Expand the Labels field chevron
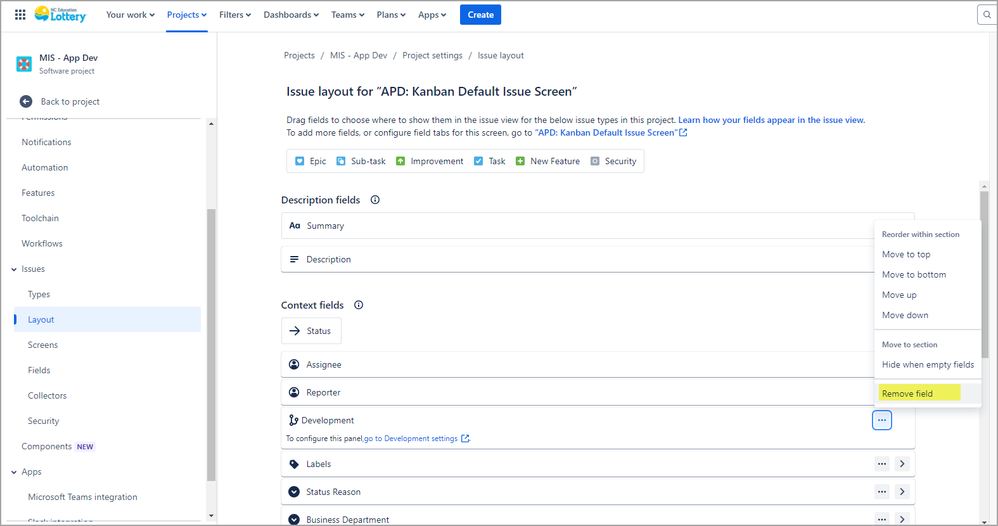Screen dimensions: 998x526 (x=901, y=464)
